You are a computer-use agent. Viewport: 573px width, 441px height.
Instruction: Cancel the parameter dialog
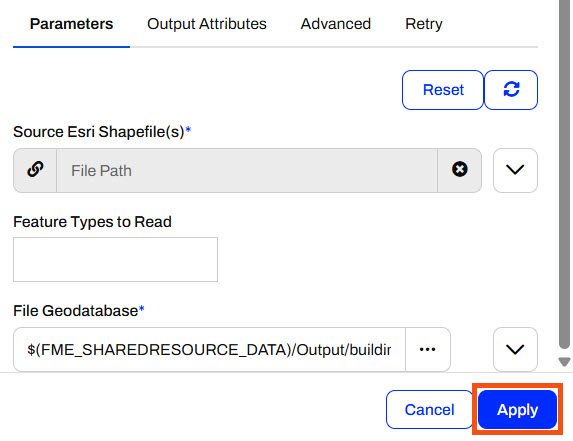pos(429,409)
